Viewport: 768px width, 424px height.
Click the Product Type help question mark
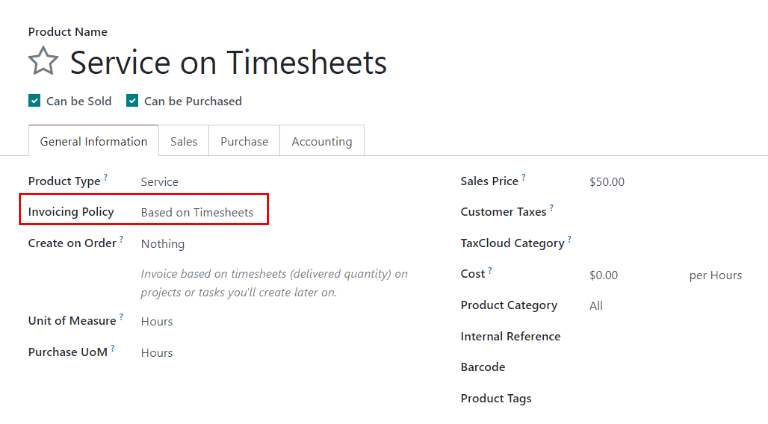click(x=106, y=178)
